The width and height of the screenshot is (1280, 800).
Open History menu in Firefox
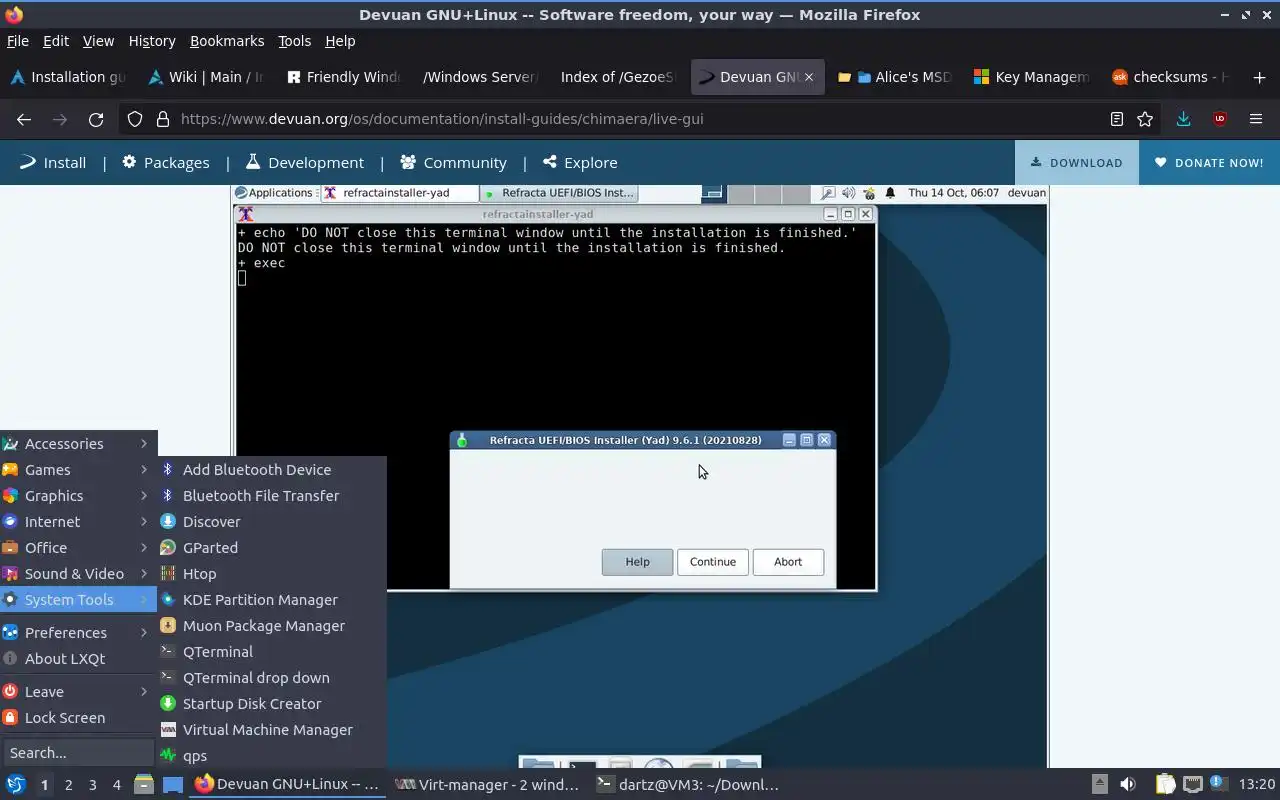click(152, 41)
